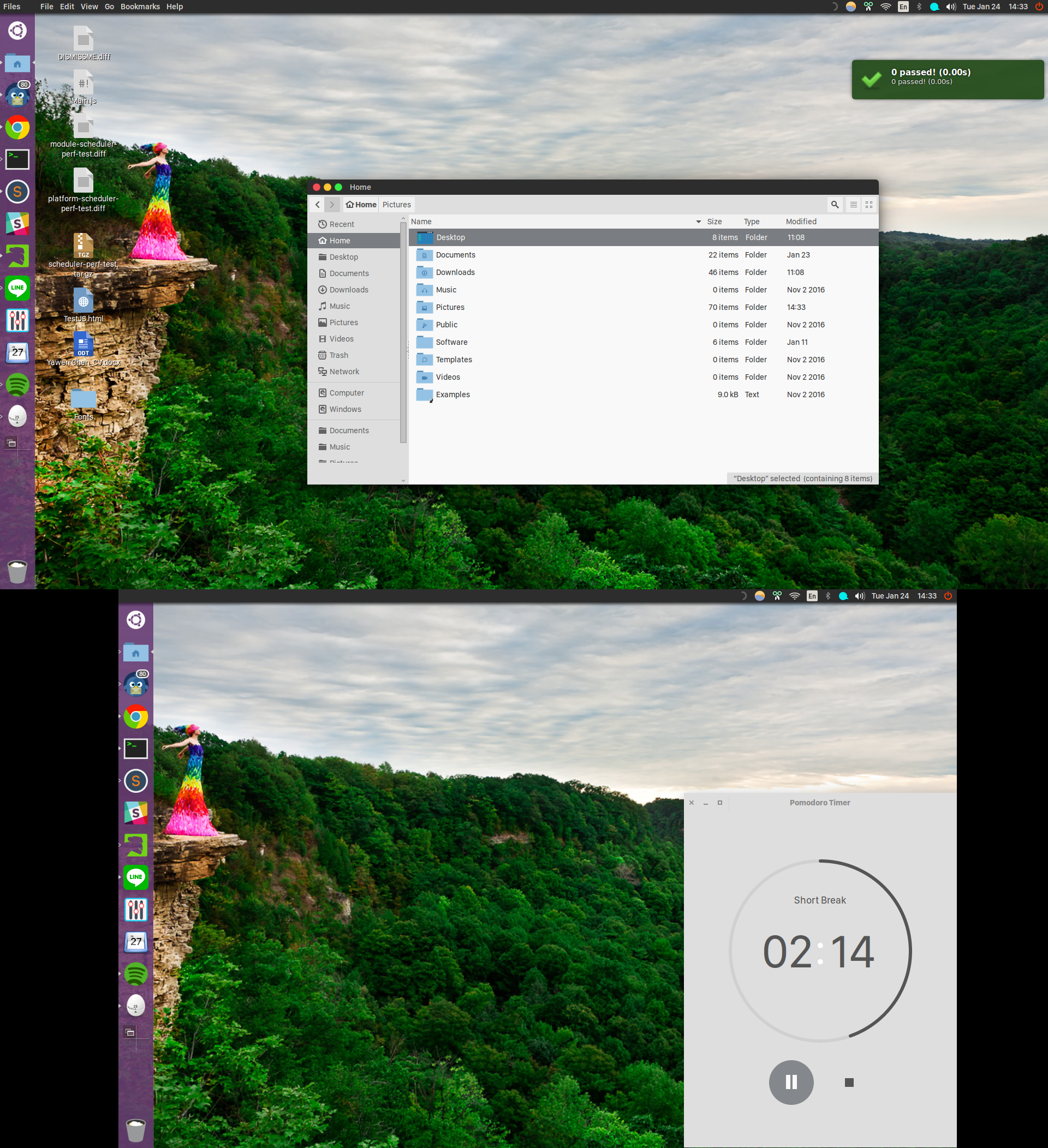This screenshot has width=1048, height=1148.
Task: Select the Software folder row
Action: pos(451,342)
